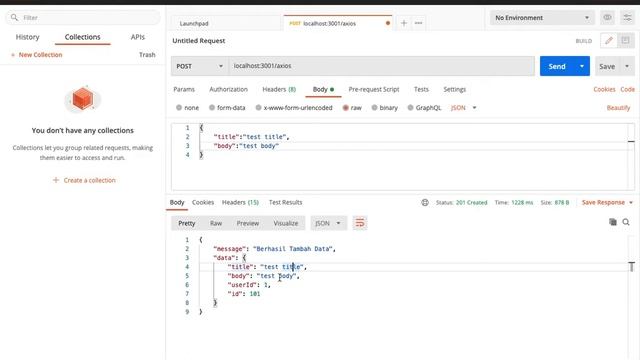The image size is (640, 360).
Task: Click the Beautify link
Action: point(618,108)
